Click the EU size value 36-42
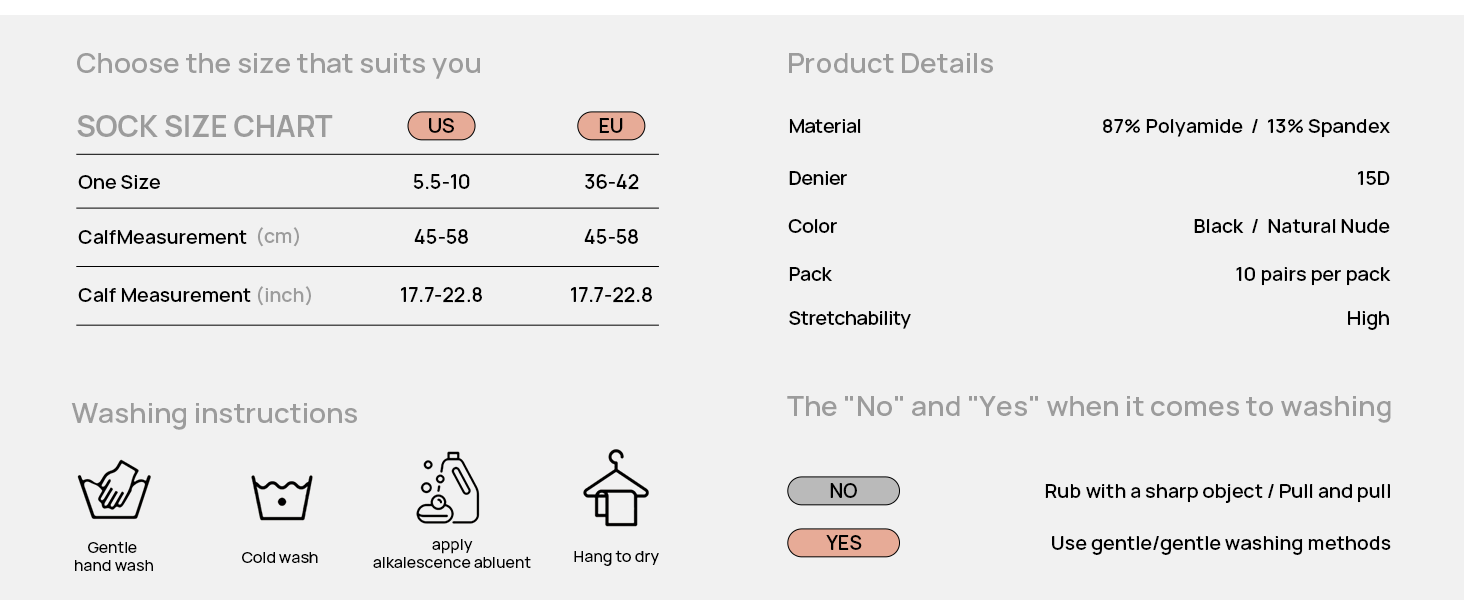The height and width of the screenshot is (600, 1464). (611, 182)
